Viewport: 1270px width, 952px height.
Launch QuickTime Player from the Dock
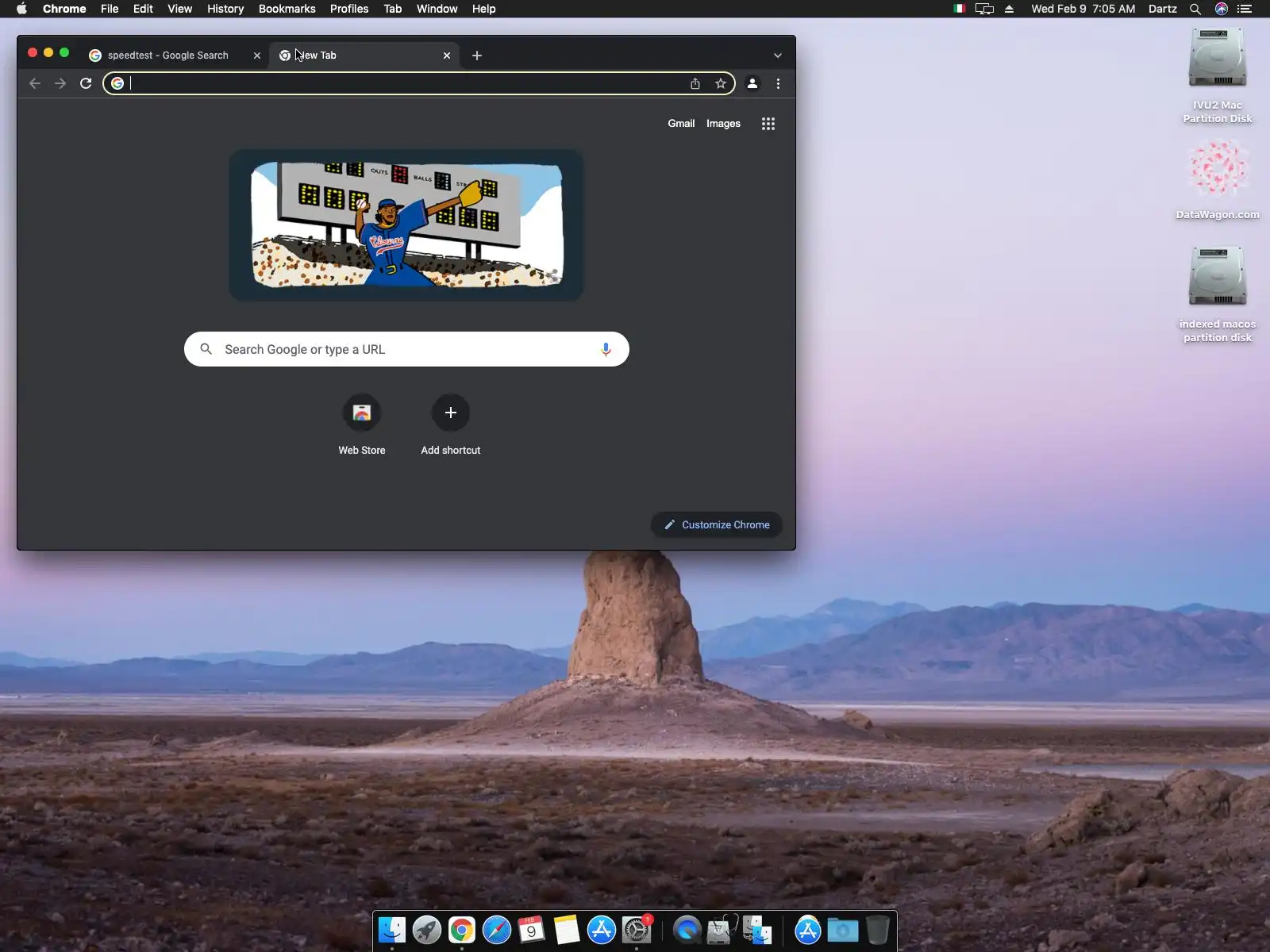pyautogui.click(x=687, y=930)
